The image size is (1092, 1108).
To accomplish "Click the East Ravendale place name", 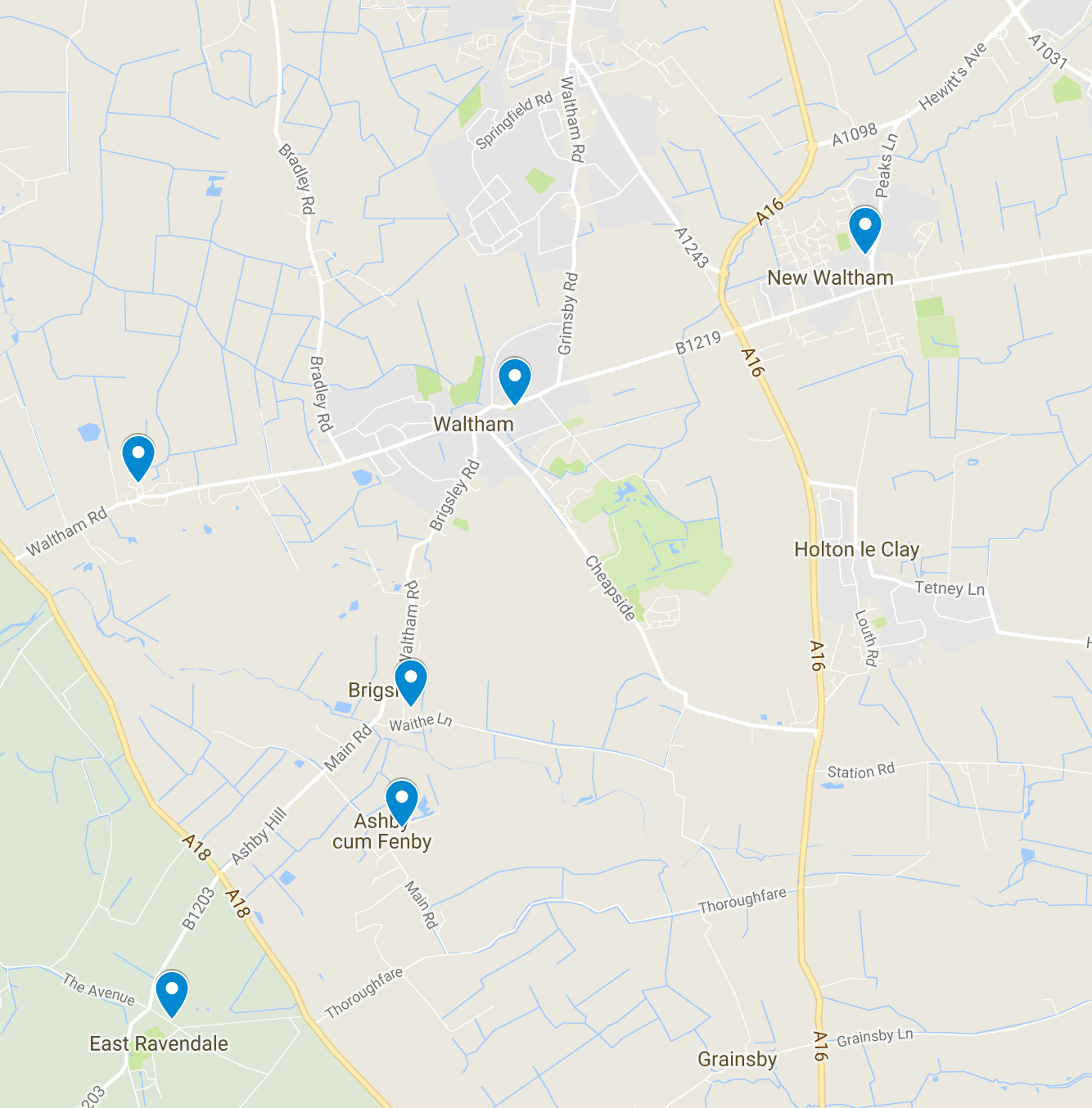I will pyautogui.click(x=159, y=1043).
